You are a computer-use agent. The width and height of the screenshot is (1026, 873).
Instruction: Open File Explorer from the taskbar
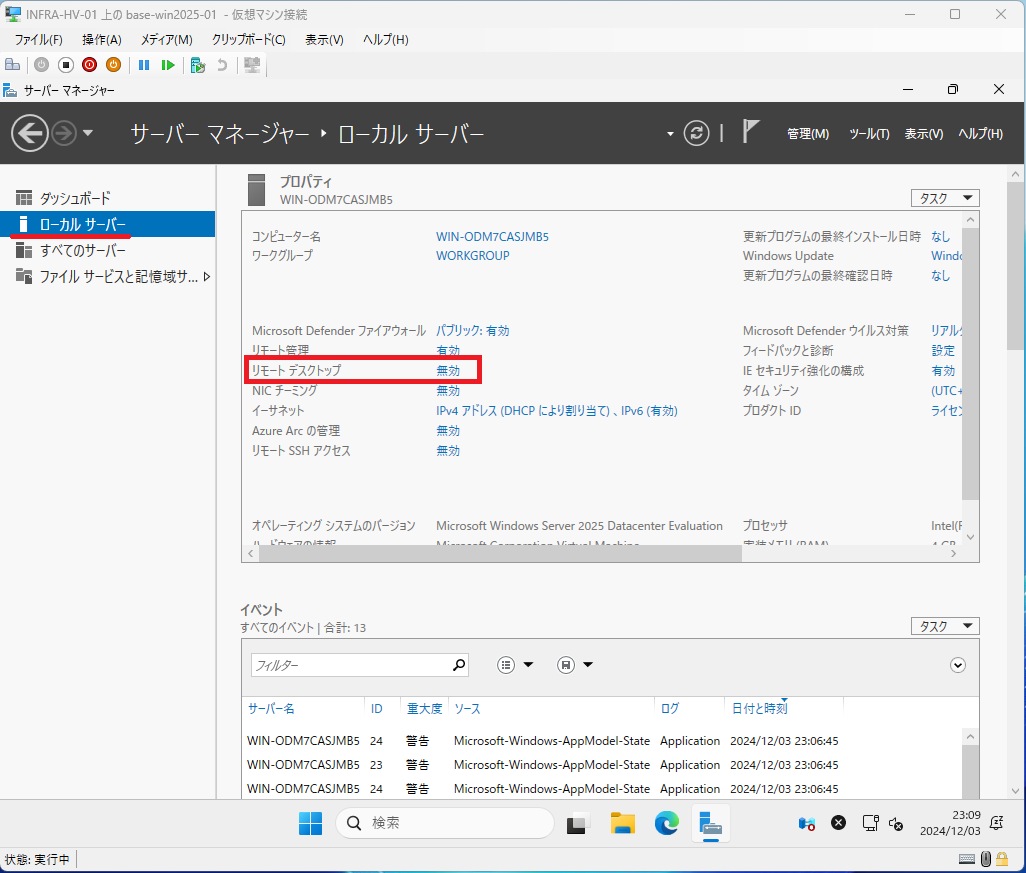(622, 823)
